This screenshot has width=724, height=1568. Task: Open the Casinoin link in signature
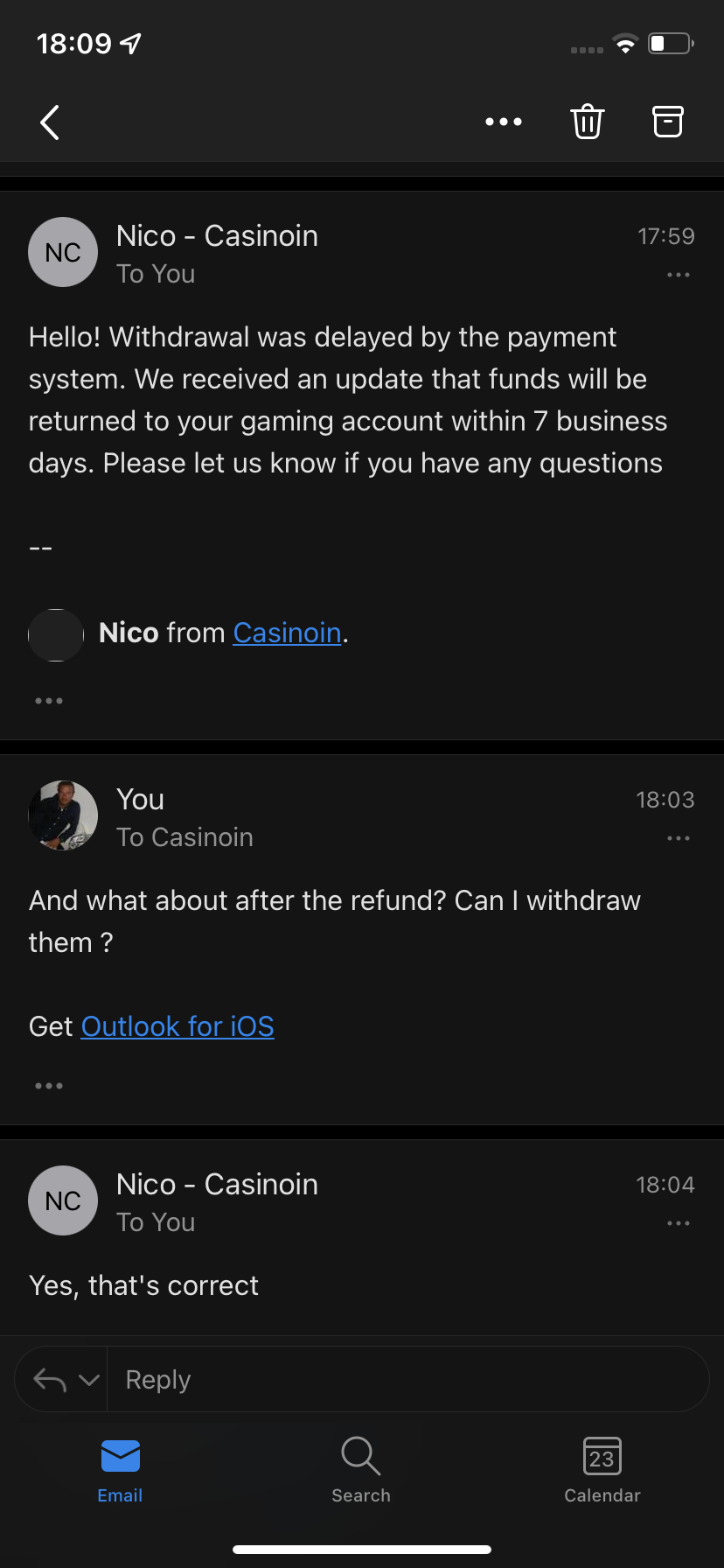pos(287,633)
